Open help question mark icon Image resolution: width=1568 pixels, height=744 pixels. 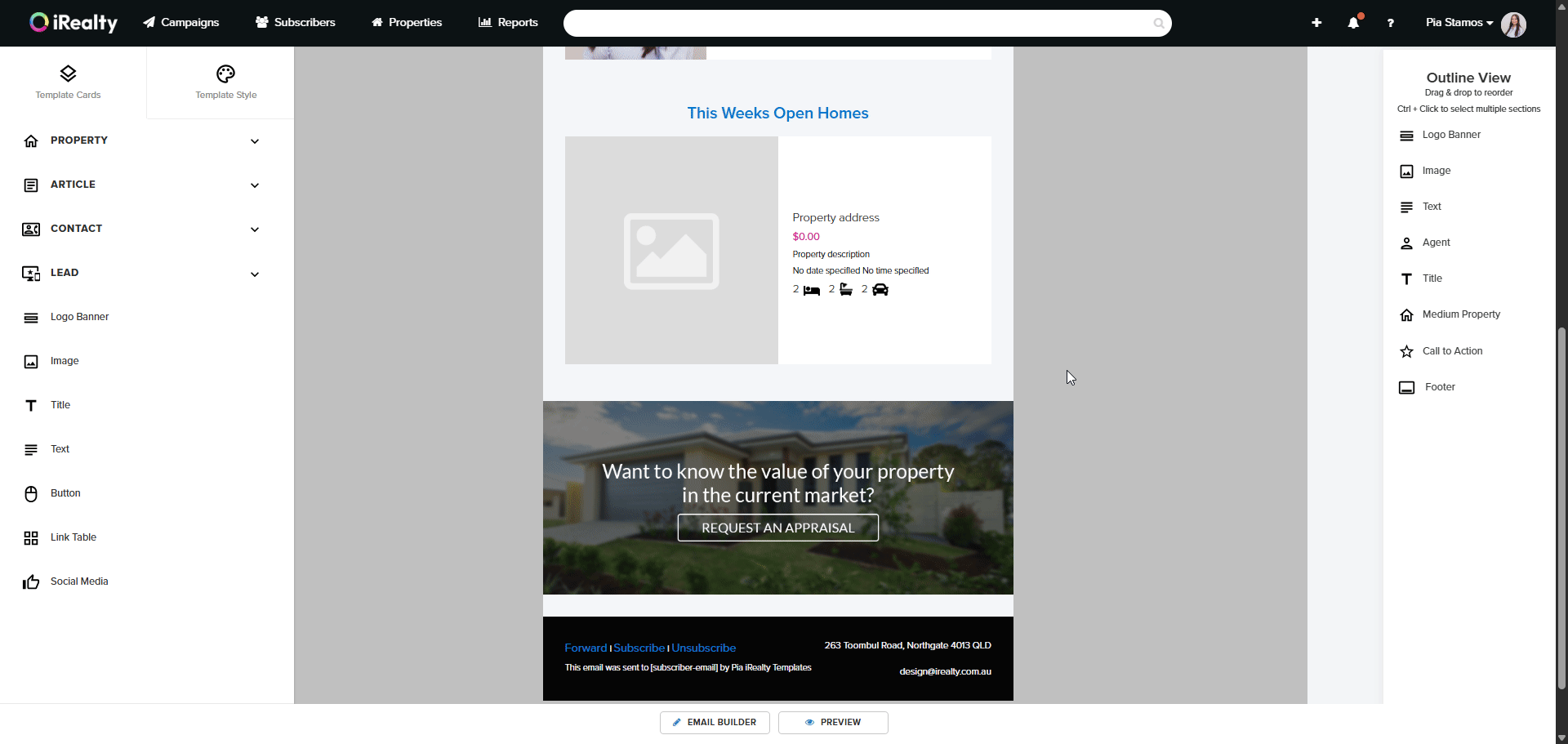[1390, 23]
